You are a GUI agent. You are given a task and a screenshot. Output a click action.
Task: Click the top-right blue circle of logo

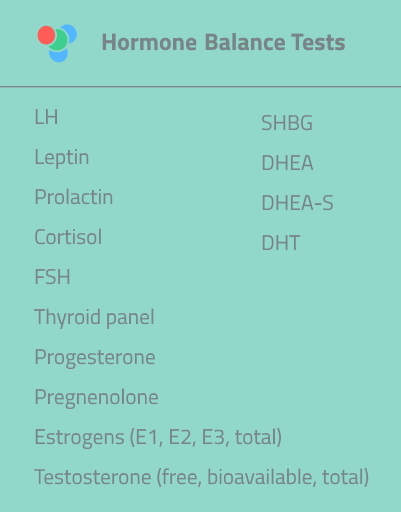tap(70, 33)
